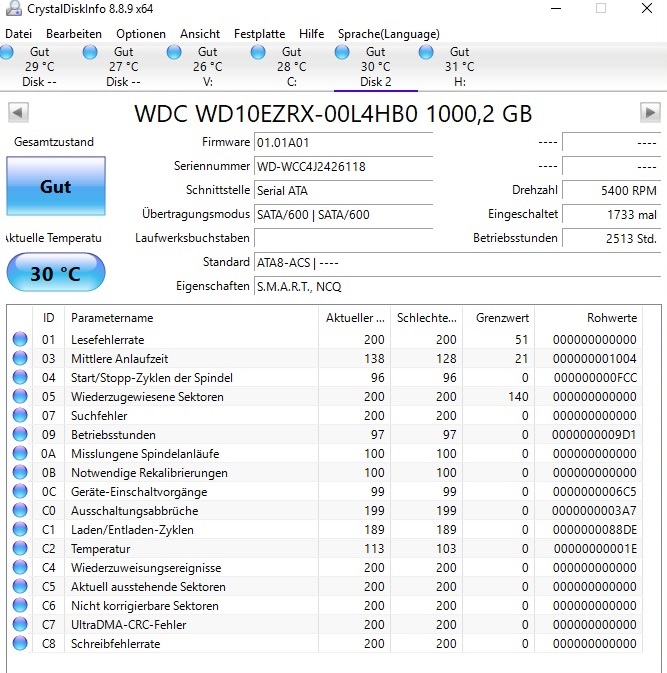Click the CrystalDiskInfo app icon in title bar
Viewport: 667px width, 673px height.
coord(13,9)
